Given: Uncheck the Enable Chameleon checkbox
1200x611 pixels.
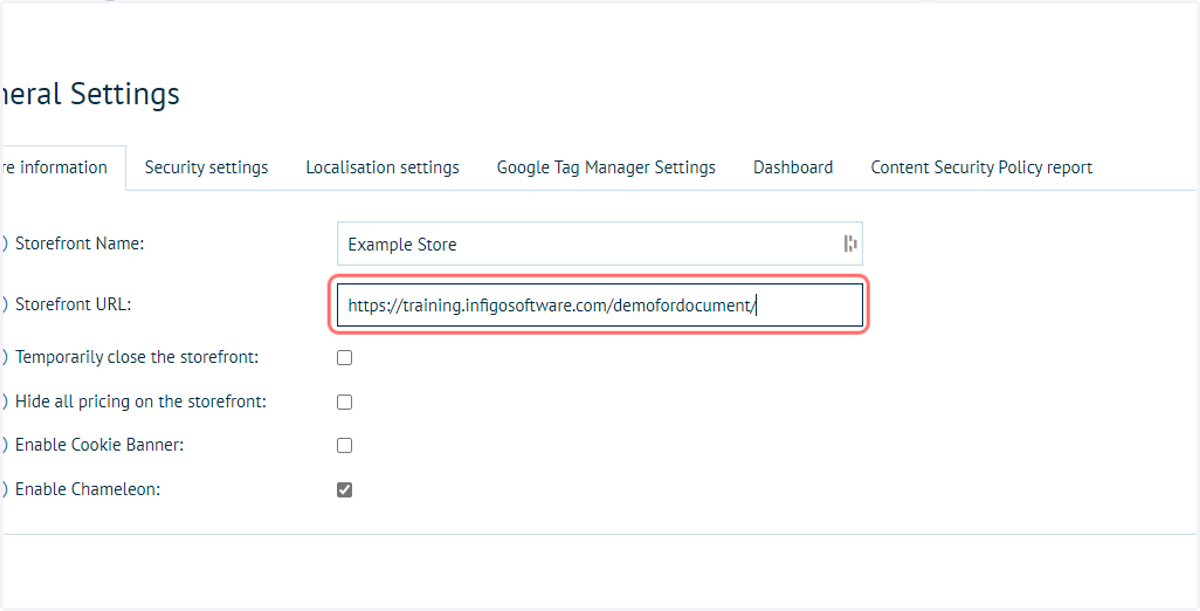Looking at the screenshot, I should (x=344, y=490).
